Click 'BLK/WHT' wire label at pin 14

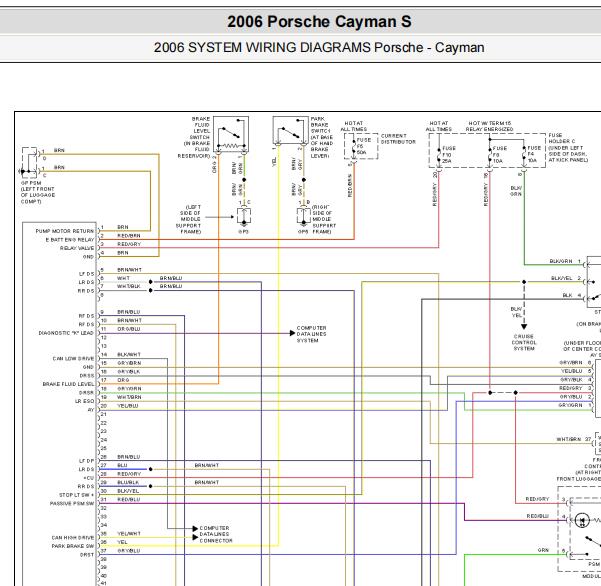point(129,355)
